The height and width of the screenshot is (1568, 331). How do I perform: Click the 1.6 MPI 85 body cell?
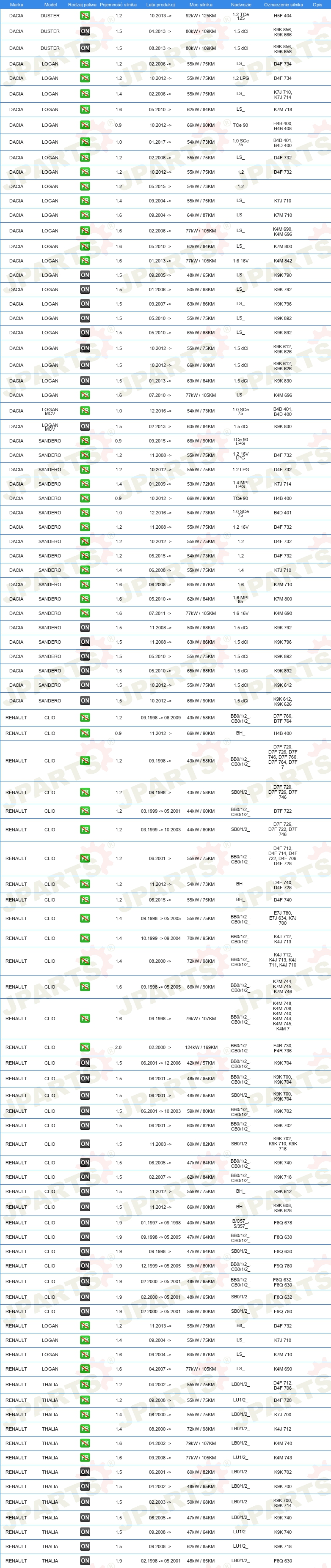click(x=240, y=599)
